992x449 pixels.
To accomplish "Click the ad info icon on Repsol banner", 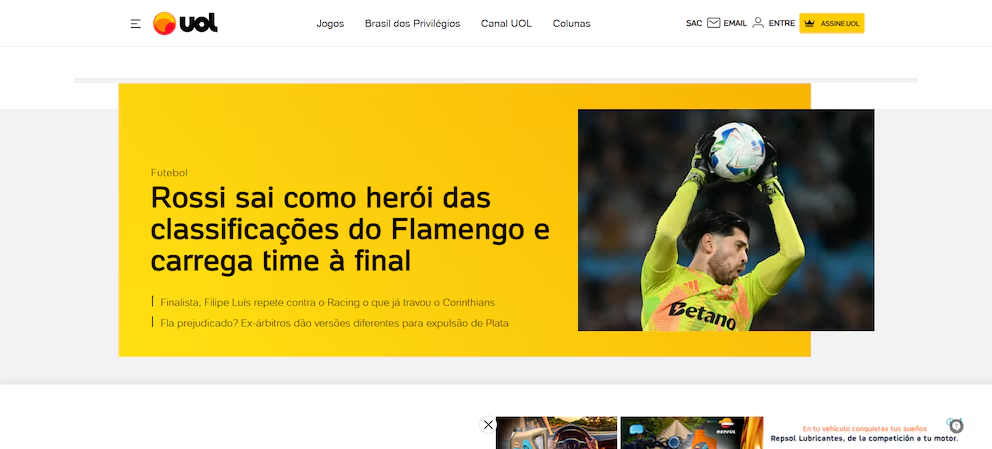I will [956, 426].
